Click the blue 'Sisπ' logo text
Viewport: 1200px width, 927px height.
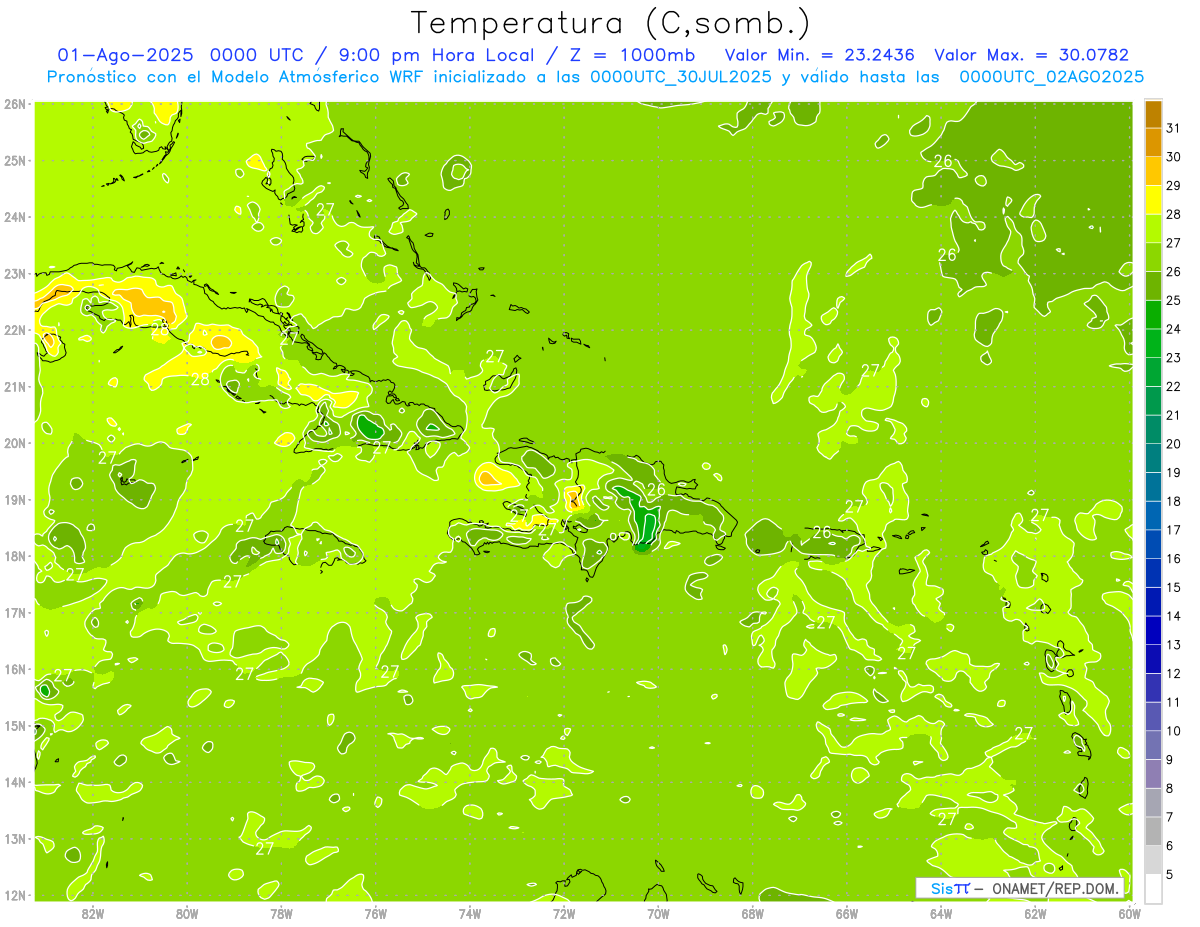pos(950,888)
